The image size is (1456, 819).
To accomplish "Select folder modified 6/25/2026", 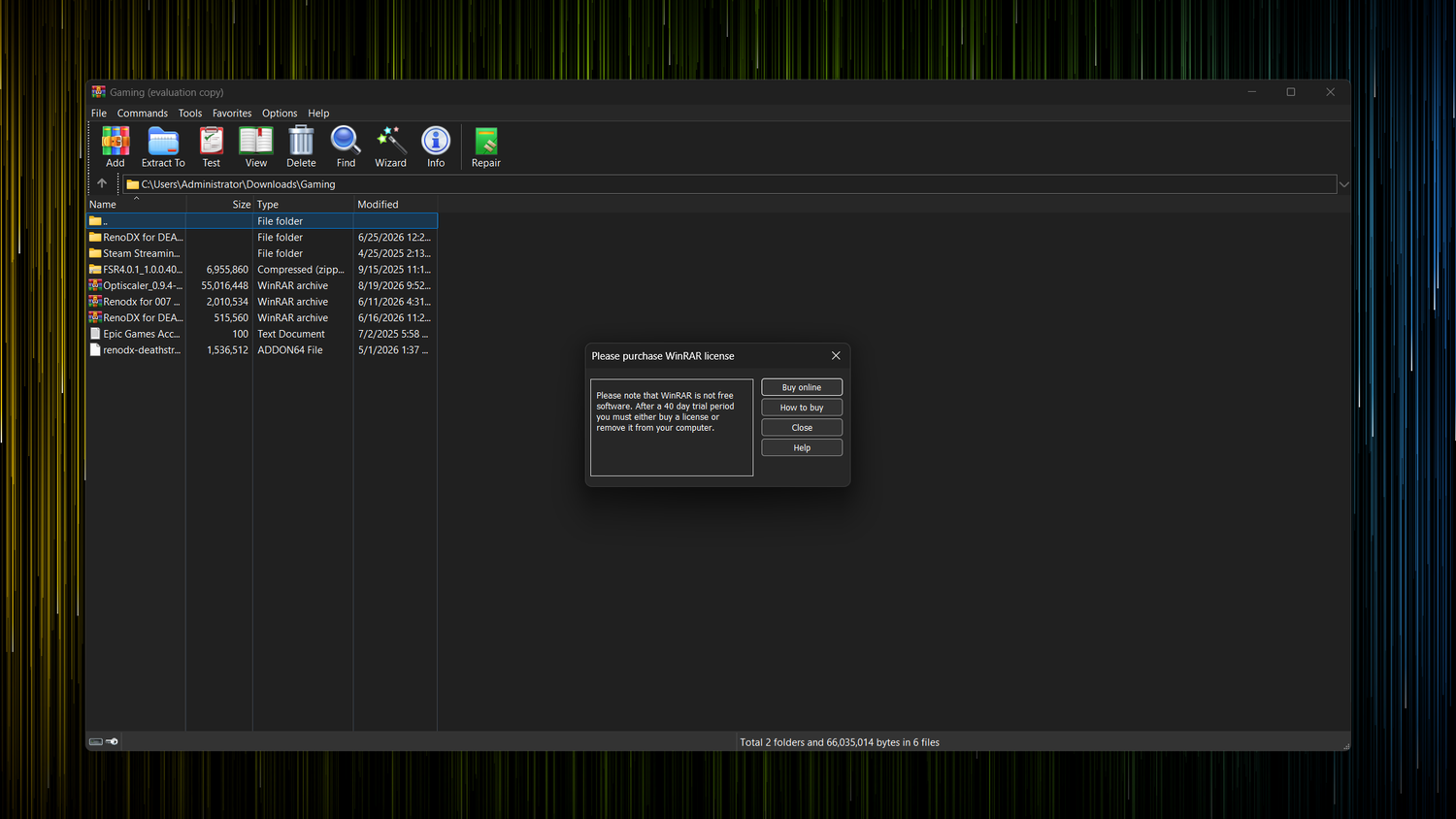I will click(x=262, y=237).
